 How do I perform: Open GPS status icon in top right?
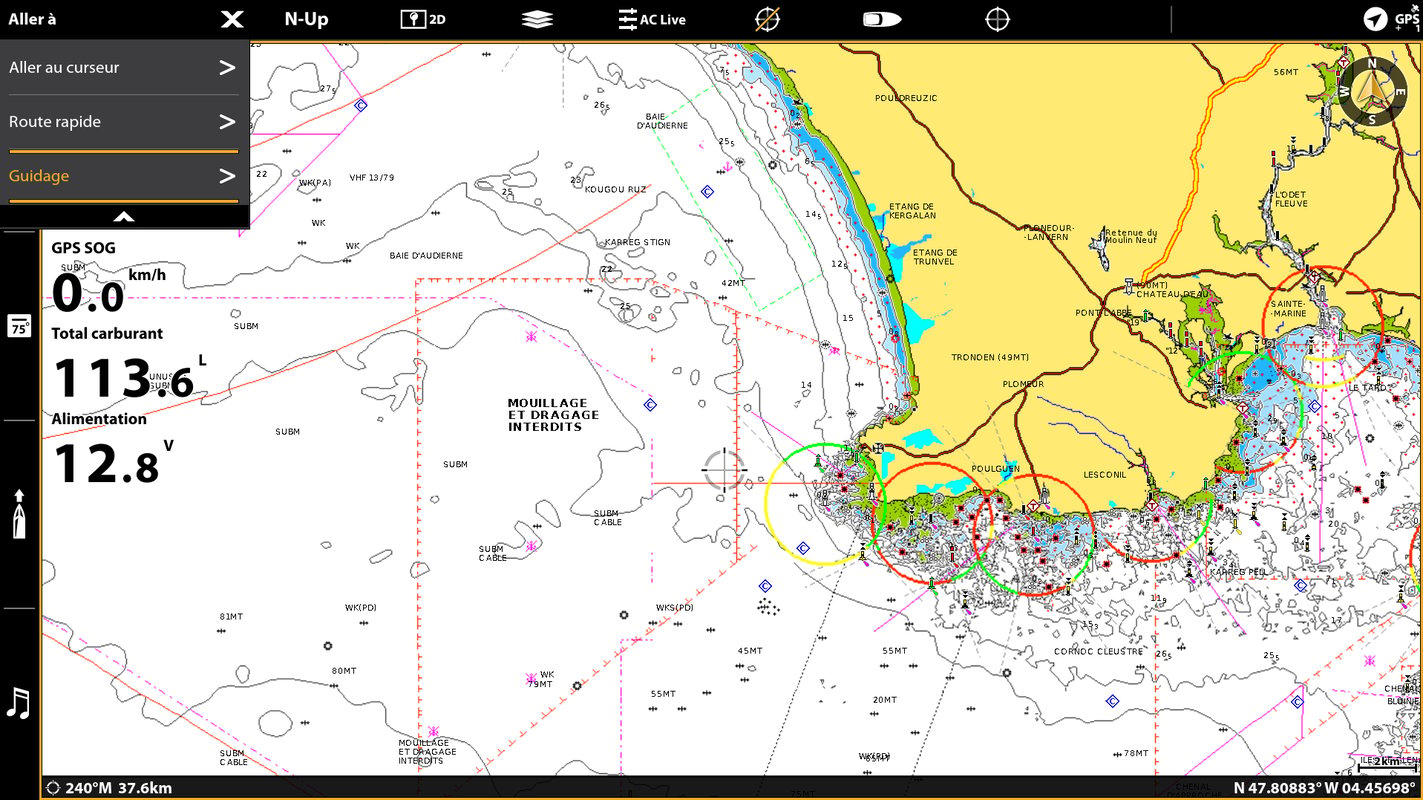(x=1392, y=19)
